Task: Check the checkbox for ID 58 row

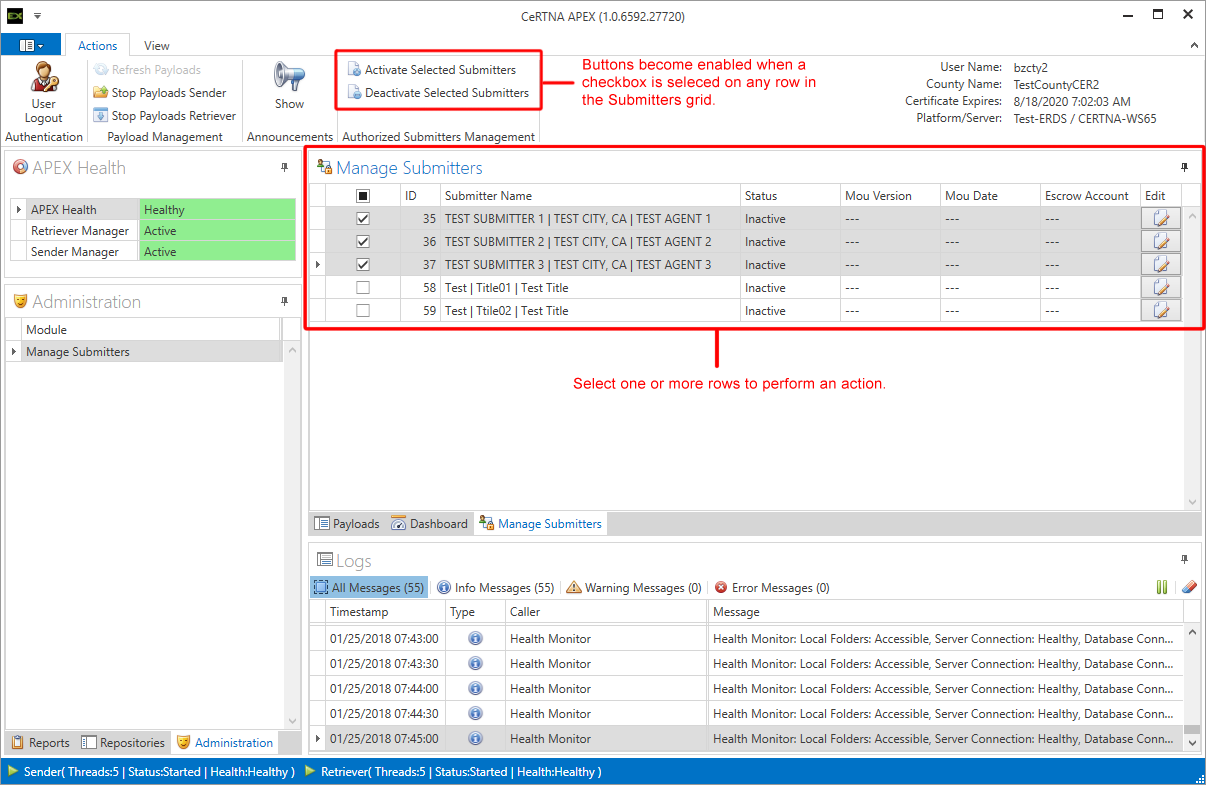Action: coord(363,288)
